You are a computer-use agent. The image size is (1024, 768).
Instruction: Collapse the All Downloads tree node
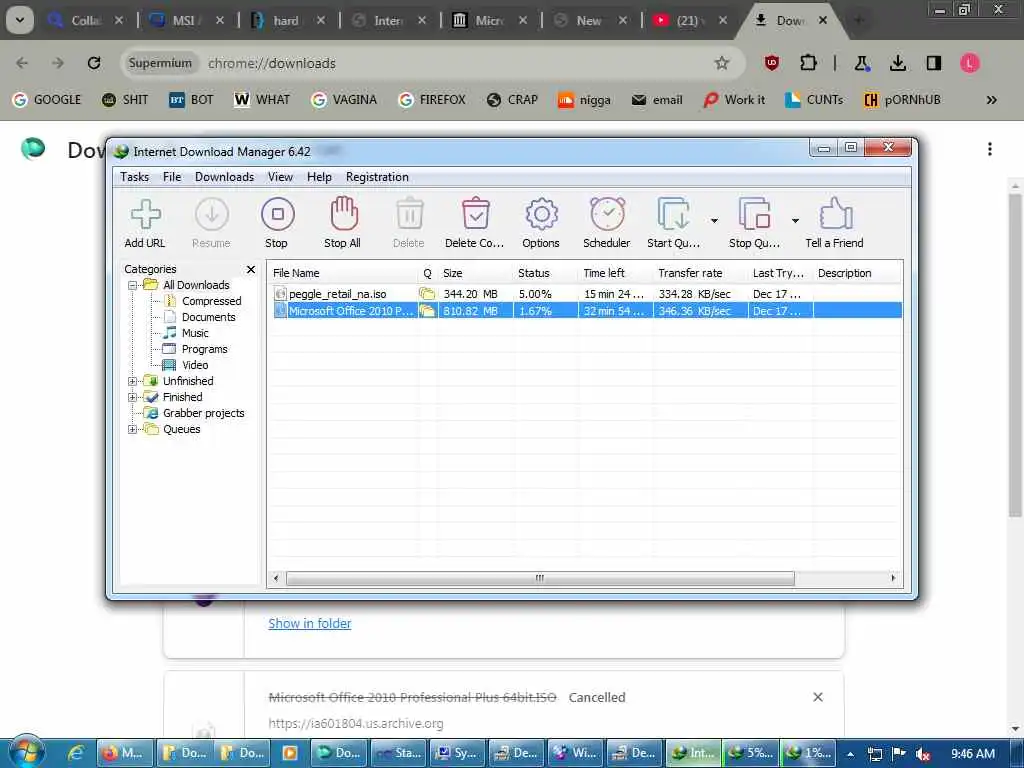click(132, 285)
